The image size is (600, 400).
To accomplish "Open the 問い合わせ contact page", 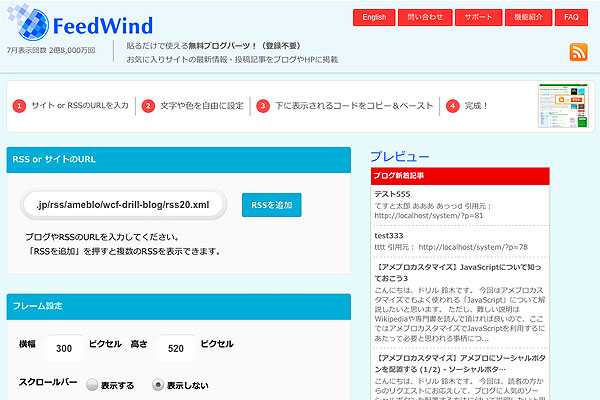I will (x=425, y=17).
